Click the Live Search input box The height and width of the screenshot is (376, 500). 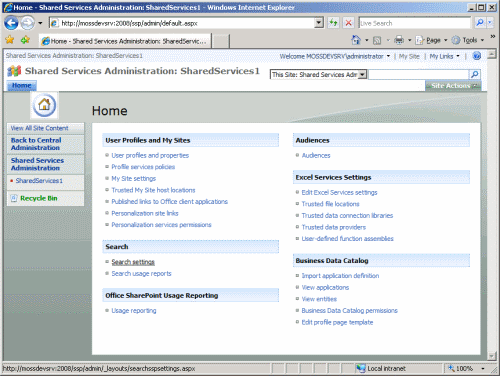pyautogui.click(x=414, y=23)
